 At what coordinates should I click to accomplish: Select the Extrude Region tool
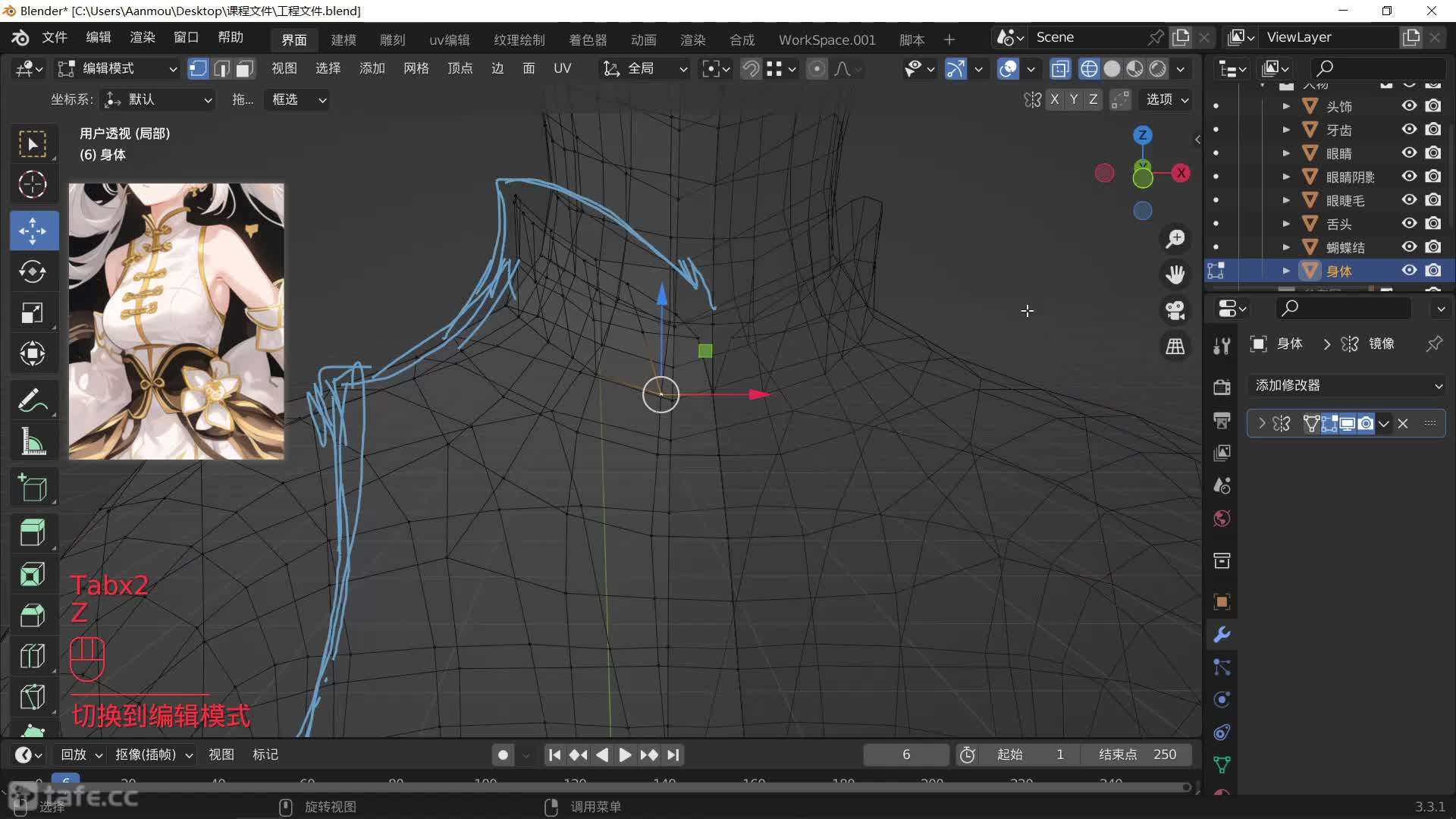(x=33, y=533)
